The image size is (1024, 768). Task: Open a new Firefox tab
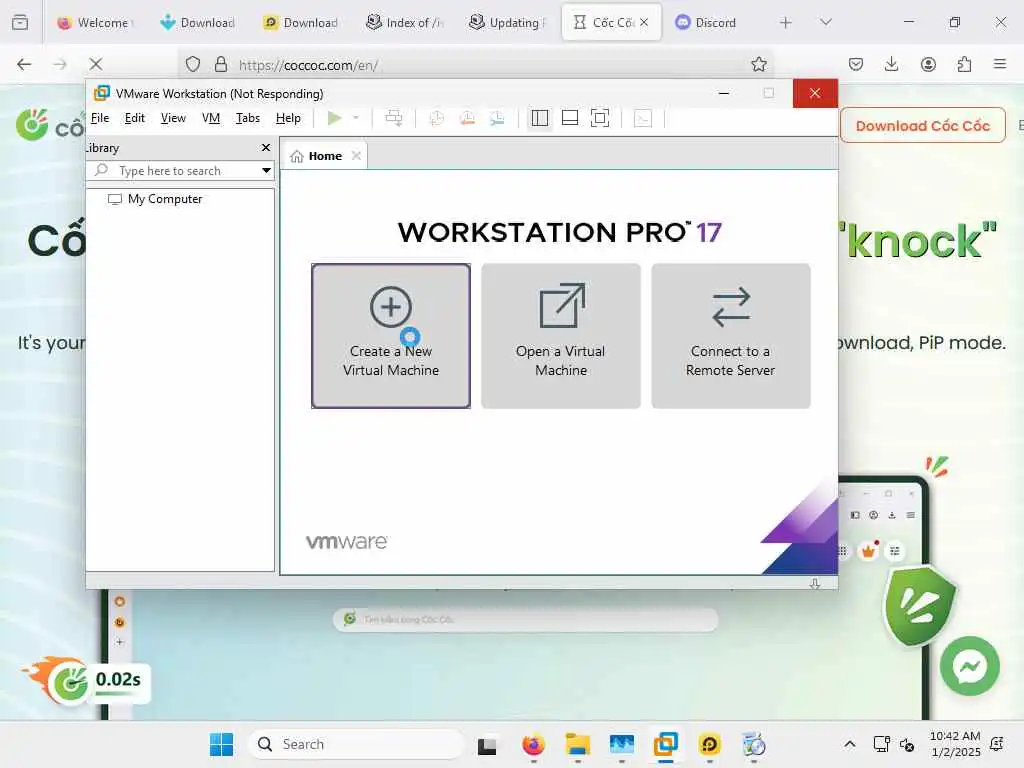click(786, 23)
